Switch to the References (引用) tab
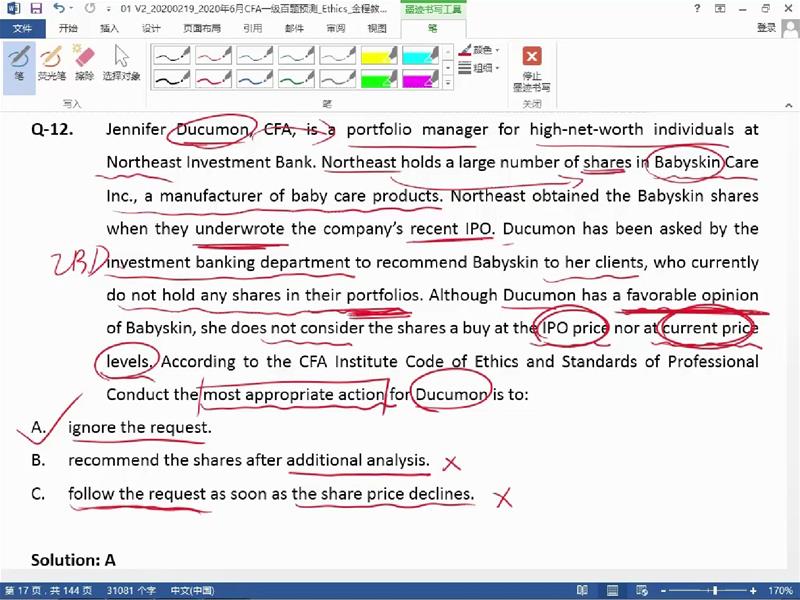 [x=253, y=29]
